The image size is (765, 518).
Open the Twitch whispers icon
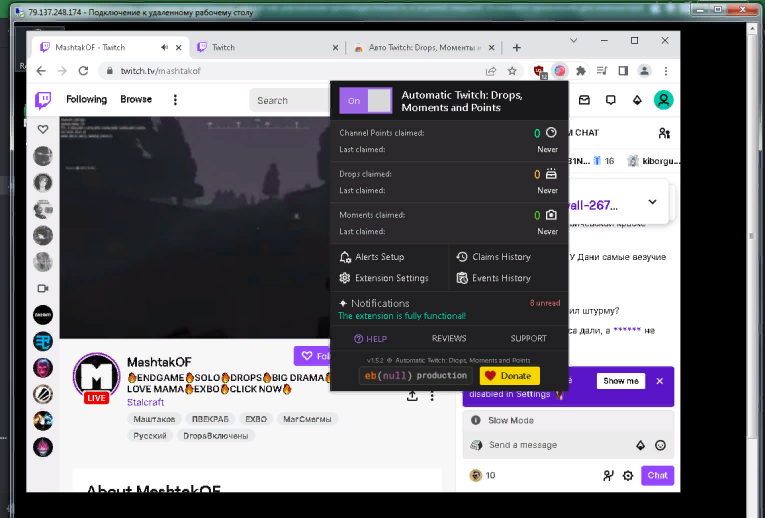pos(610,100)
